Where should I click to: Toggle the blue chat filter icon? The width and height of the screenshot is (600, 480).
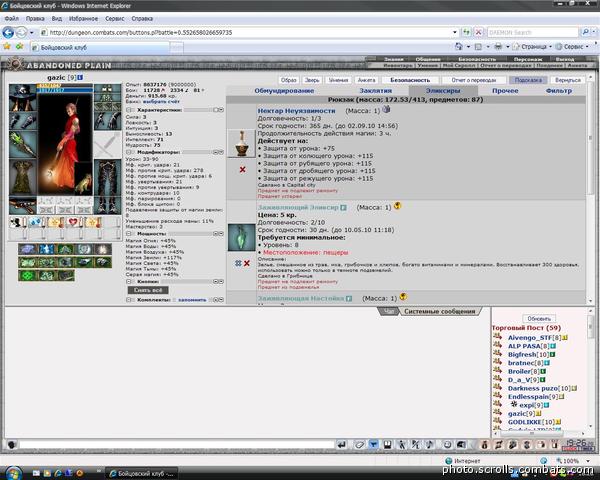click(373, 444)
